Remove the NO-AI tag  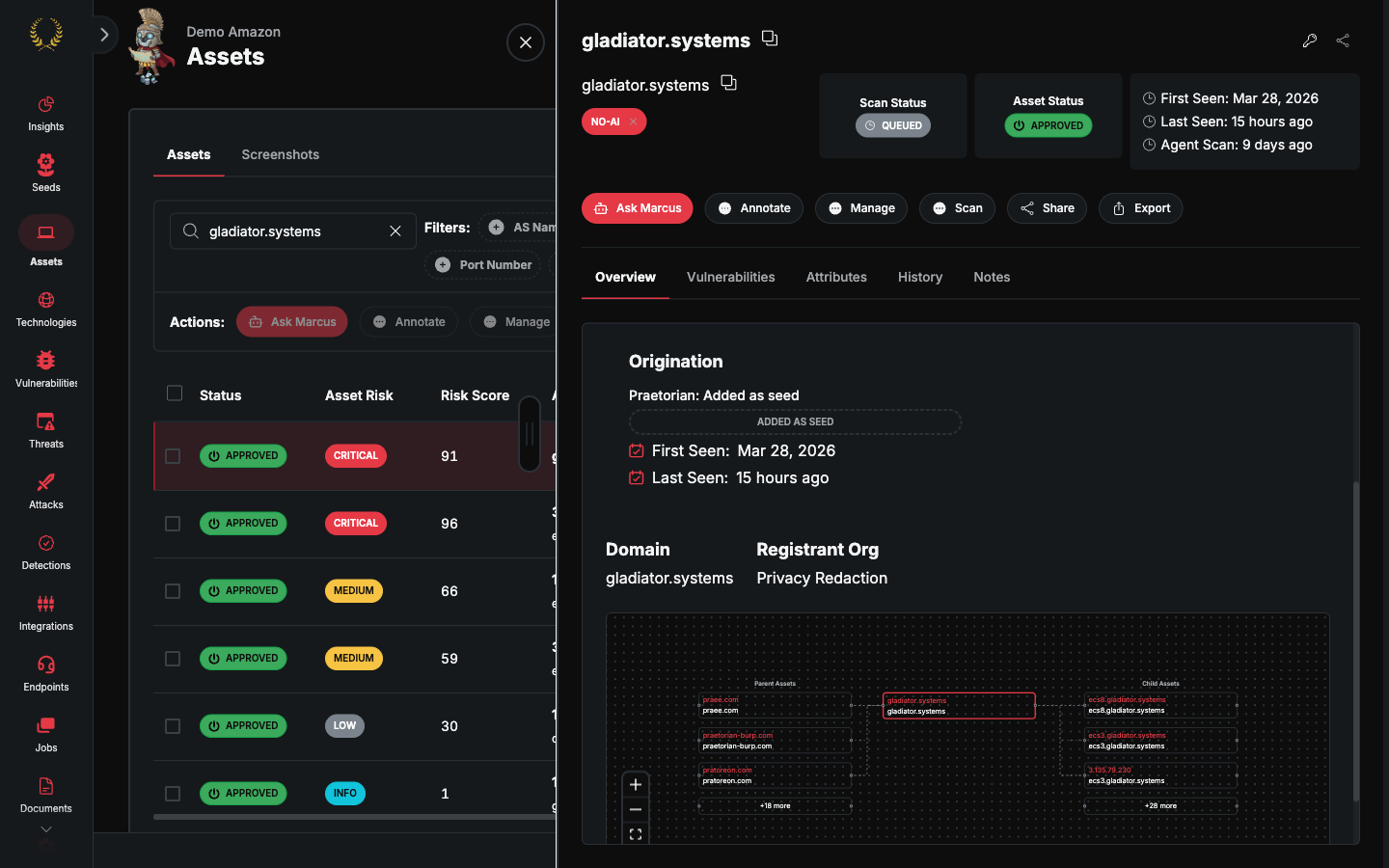point(633,122)
